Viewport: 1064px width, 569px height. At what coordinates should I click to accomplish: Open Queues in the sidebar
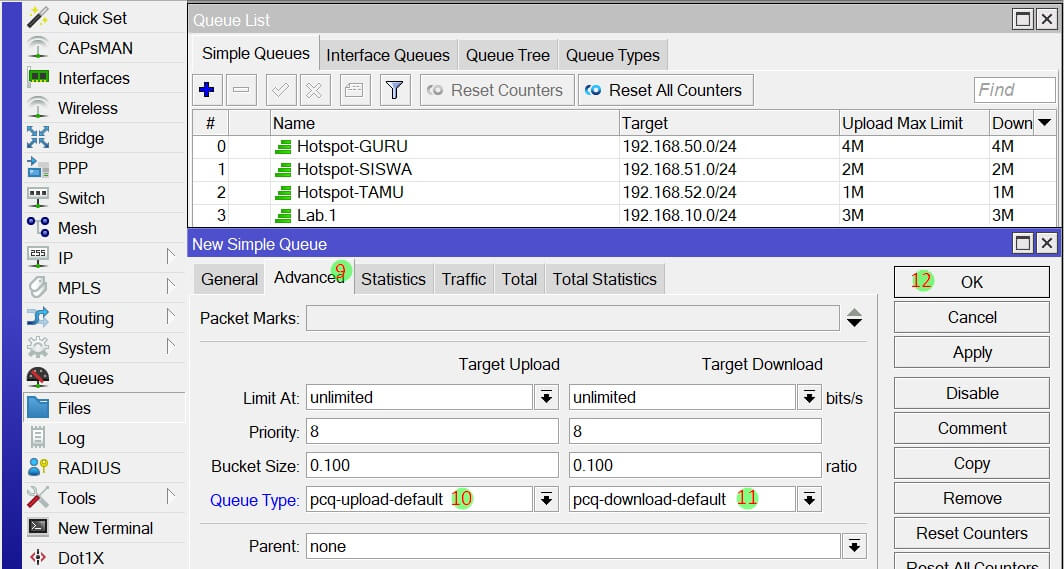click(85, 378)
